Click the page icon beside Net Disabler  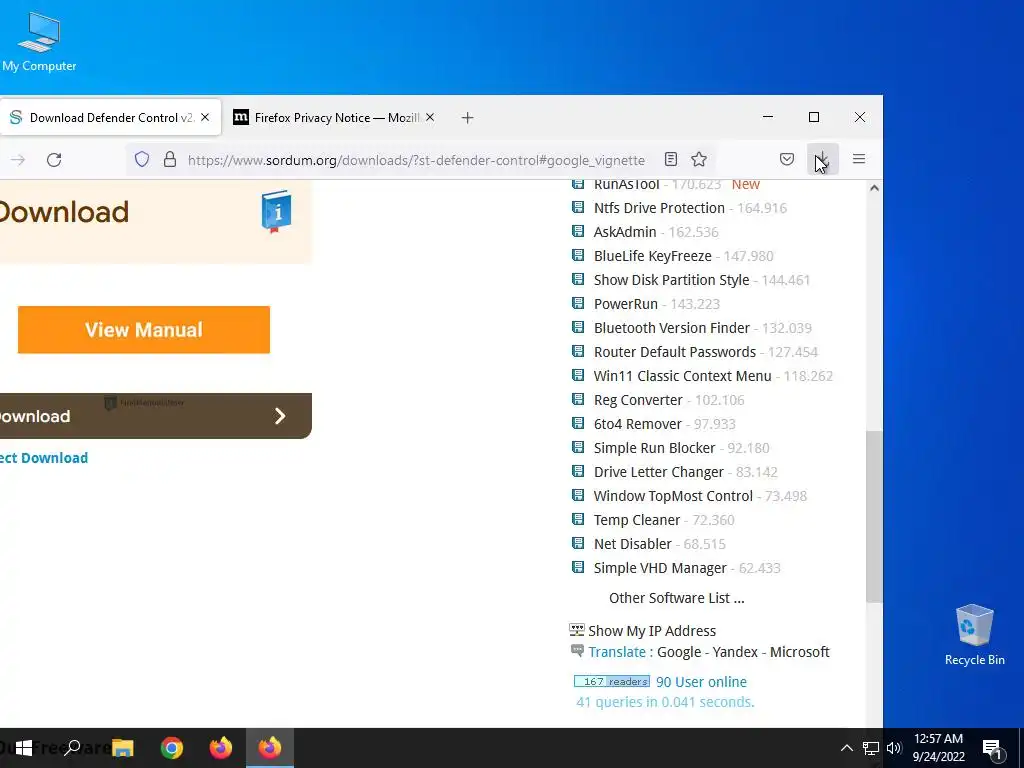pyautogui.click(x=578, y=543)
